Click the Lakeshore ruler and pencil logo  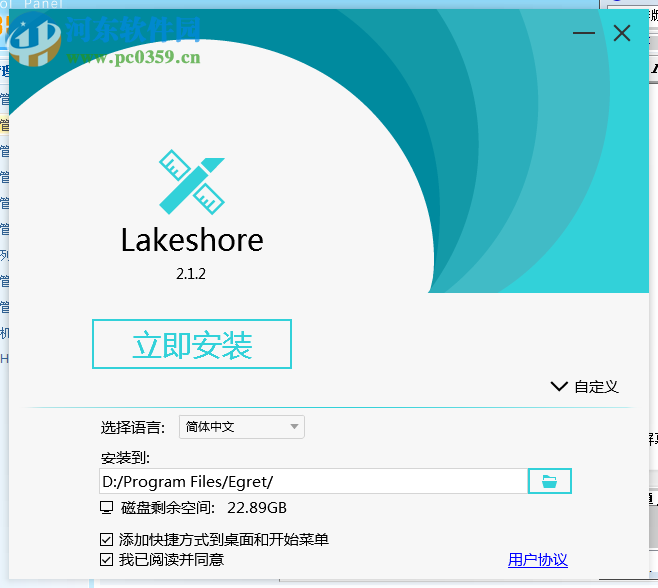pyautogui.click(x=192, y=182)
